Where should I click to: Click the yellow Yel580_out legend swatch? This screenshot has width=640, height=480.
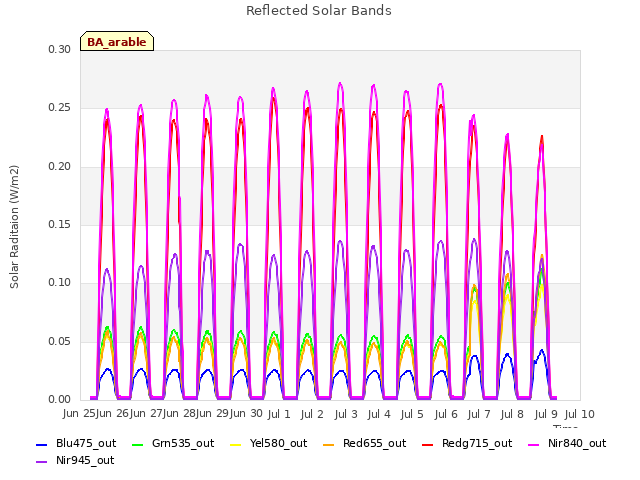click(236, 444)
